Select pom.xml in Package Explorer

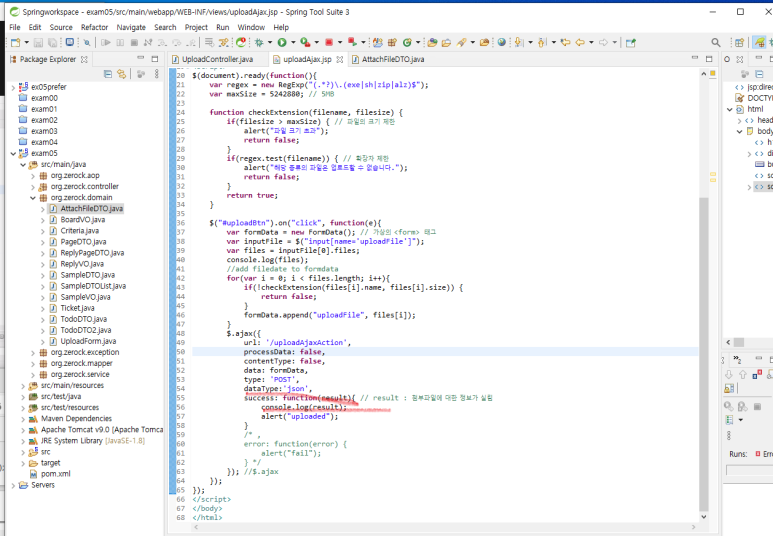coord(55,474)
